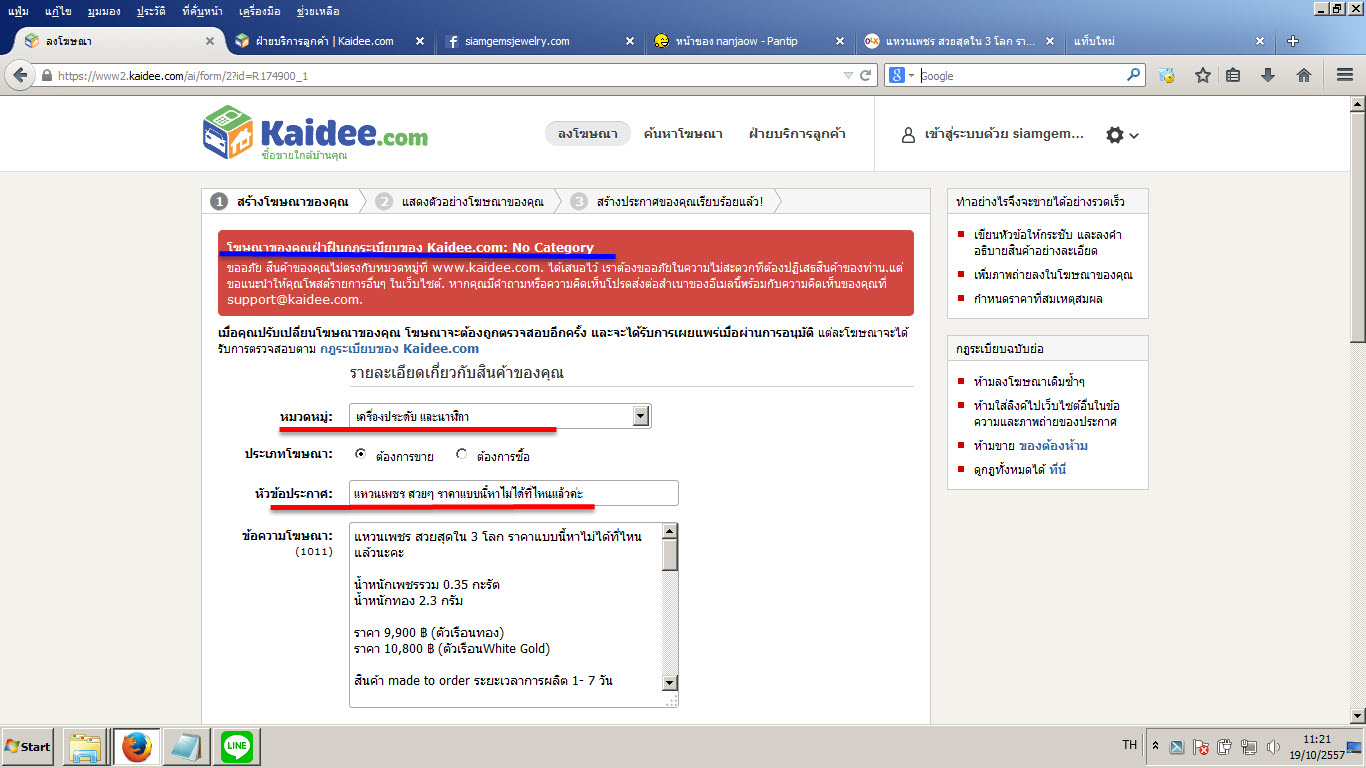Click เข้าสู่ระบบด้วย siamgem... account text
This screenshot has height=768, width=1366.
click(x=1004, y=134)
